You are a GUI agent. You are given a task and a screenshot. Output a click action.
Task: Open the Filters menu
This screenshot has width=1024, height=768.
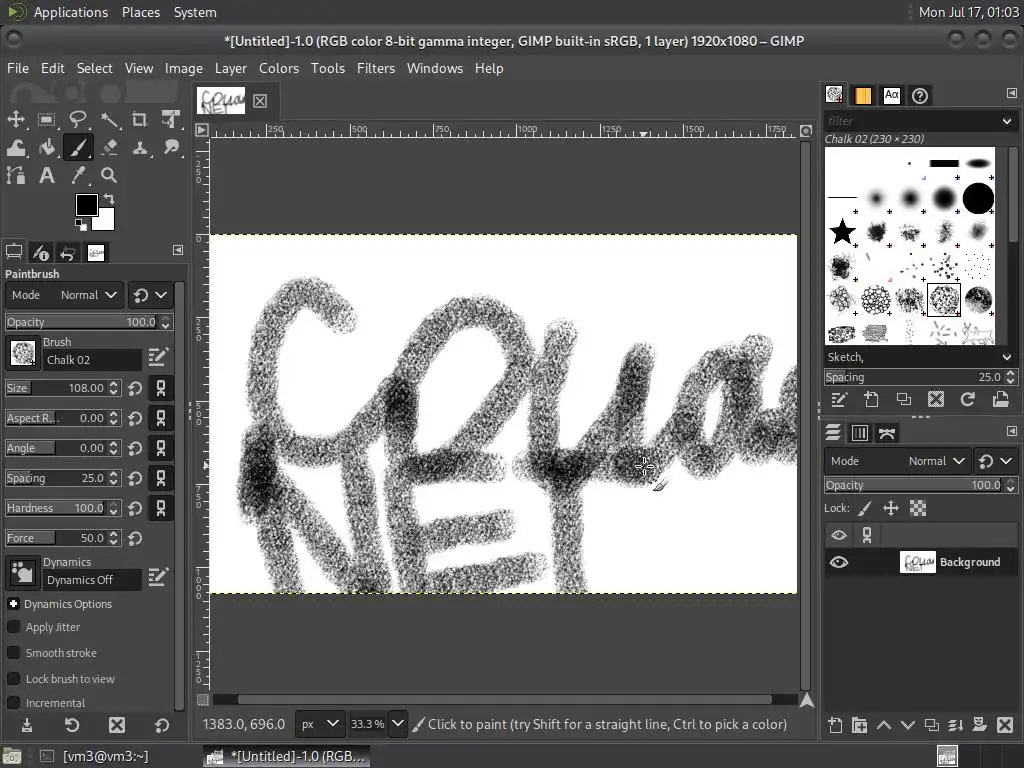coord(376,68)
